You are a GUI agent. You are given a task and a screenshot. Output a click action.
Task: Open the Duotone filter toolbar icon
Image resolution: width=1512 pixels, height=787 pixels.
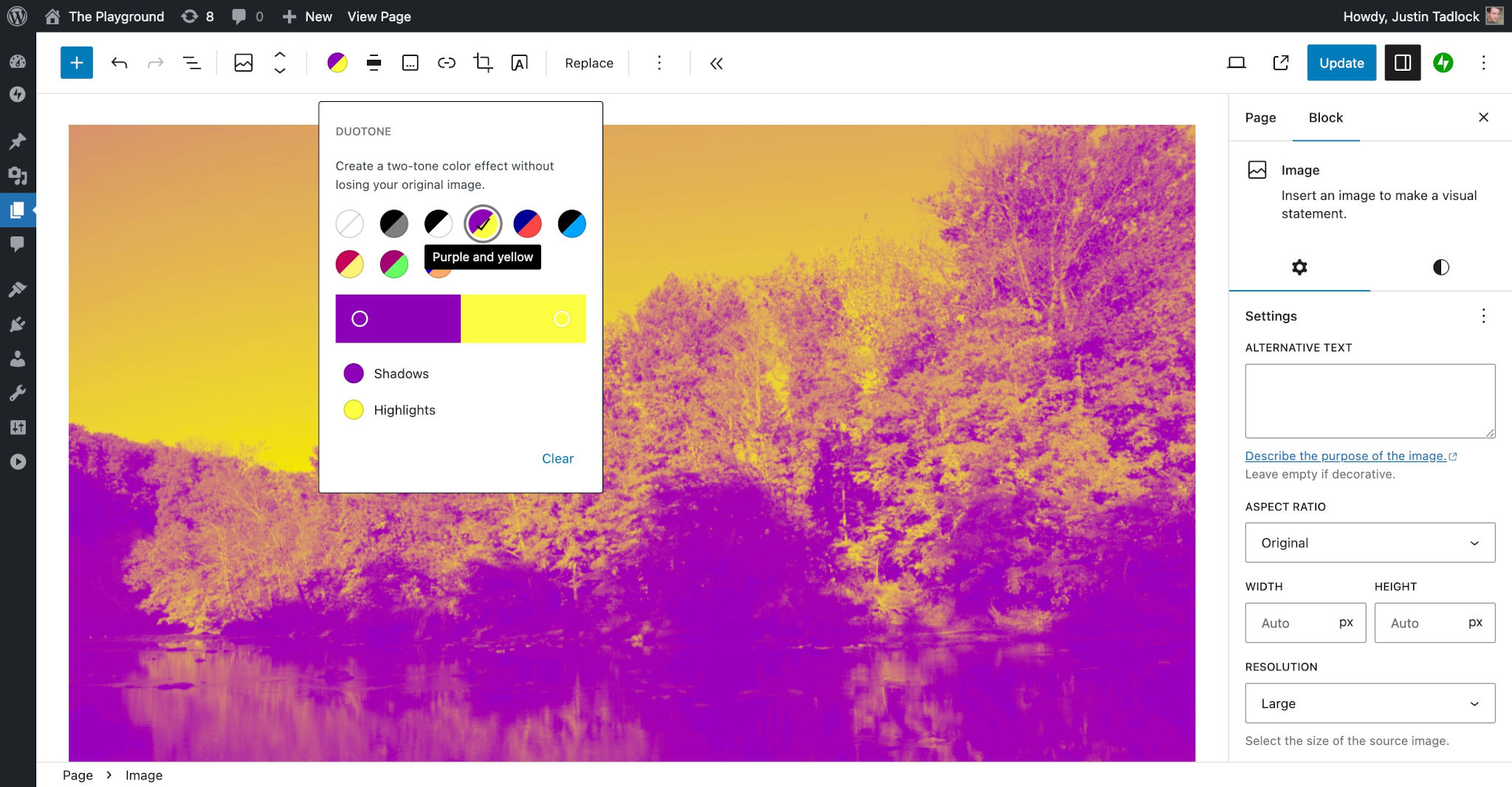339,63
